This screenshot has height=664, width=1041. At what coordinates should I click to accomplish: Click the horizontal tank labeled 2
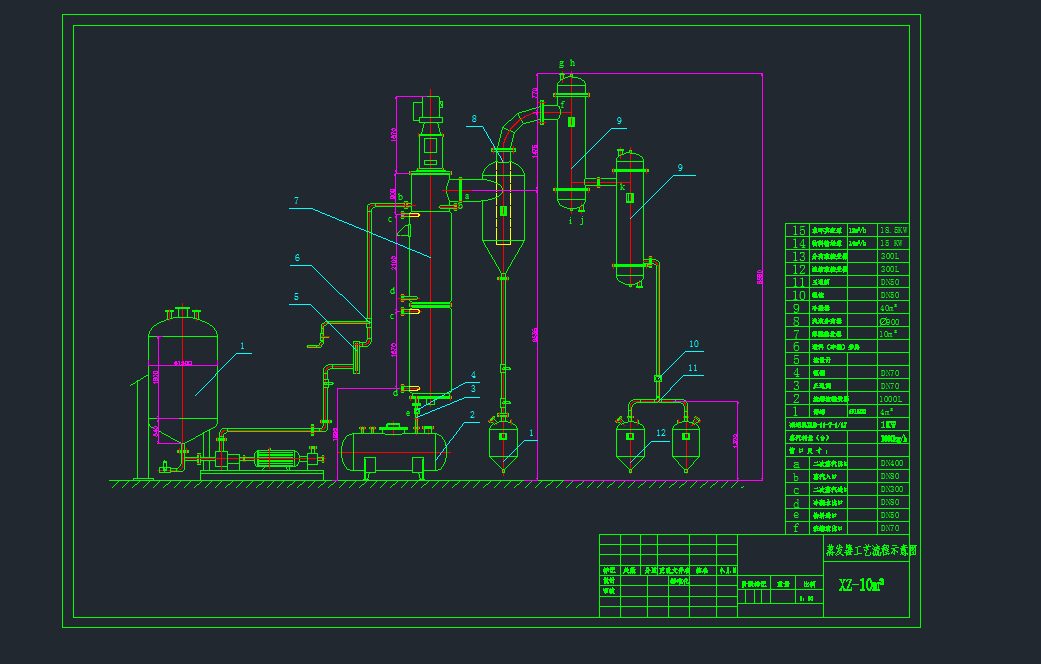click(394, 450)
